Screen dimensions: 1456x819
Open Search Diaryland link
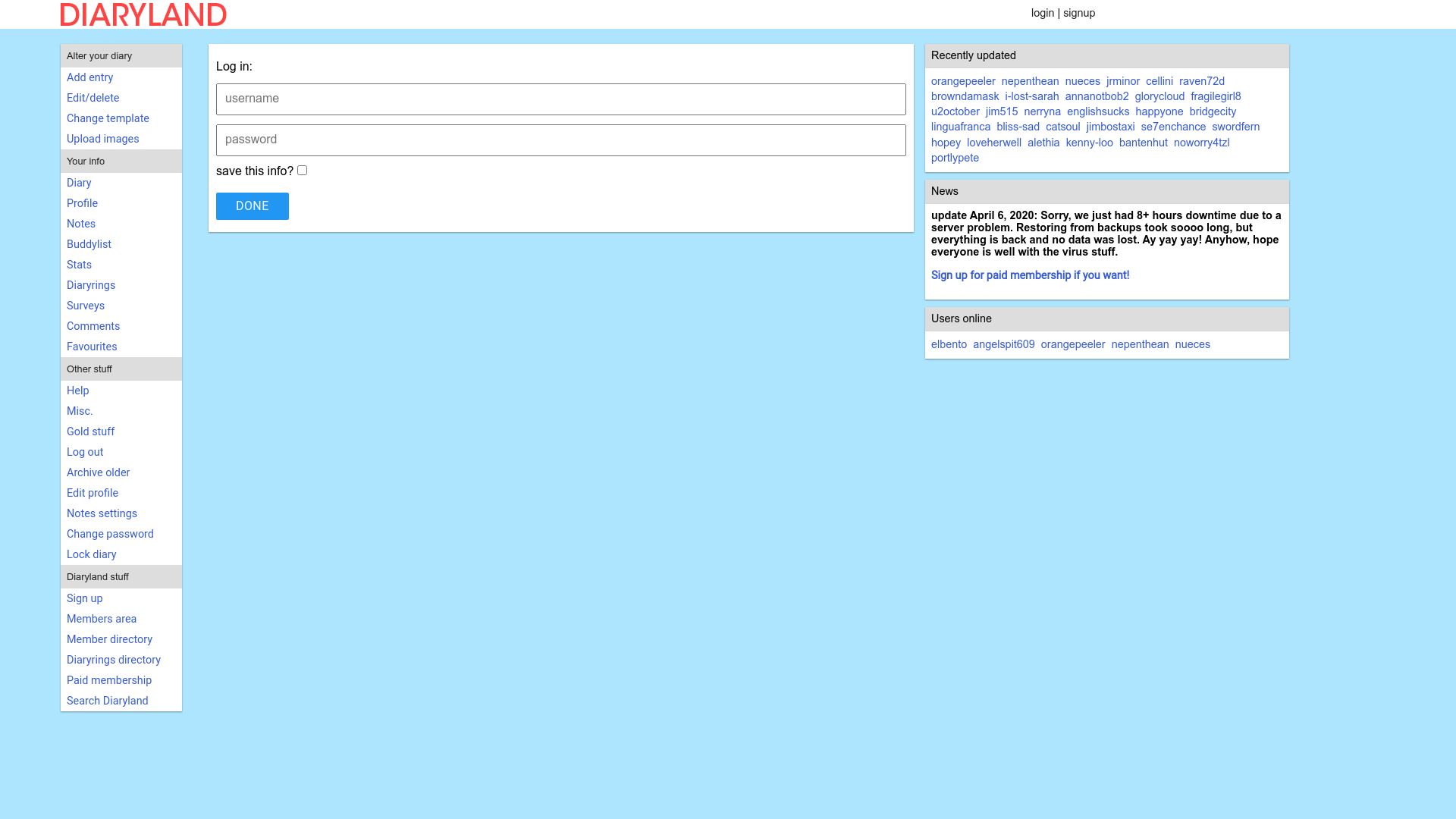107,701
